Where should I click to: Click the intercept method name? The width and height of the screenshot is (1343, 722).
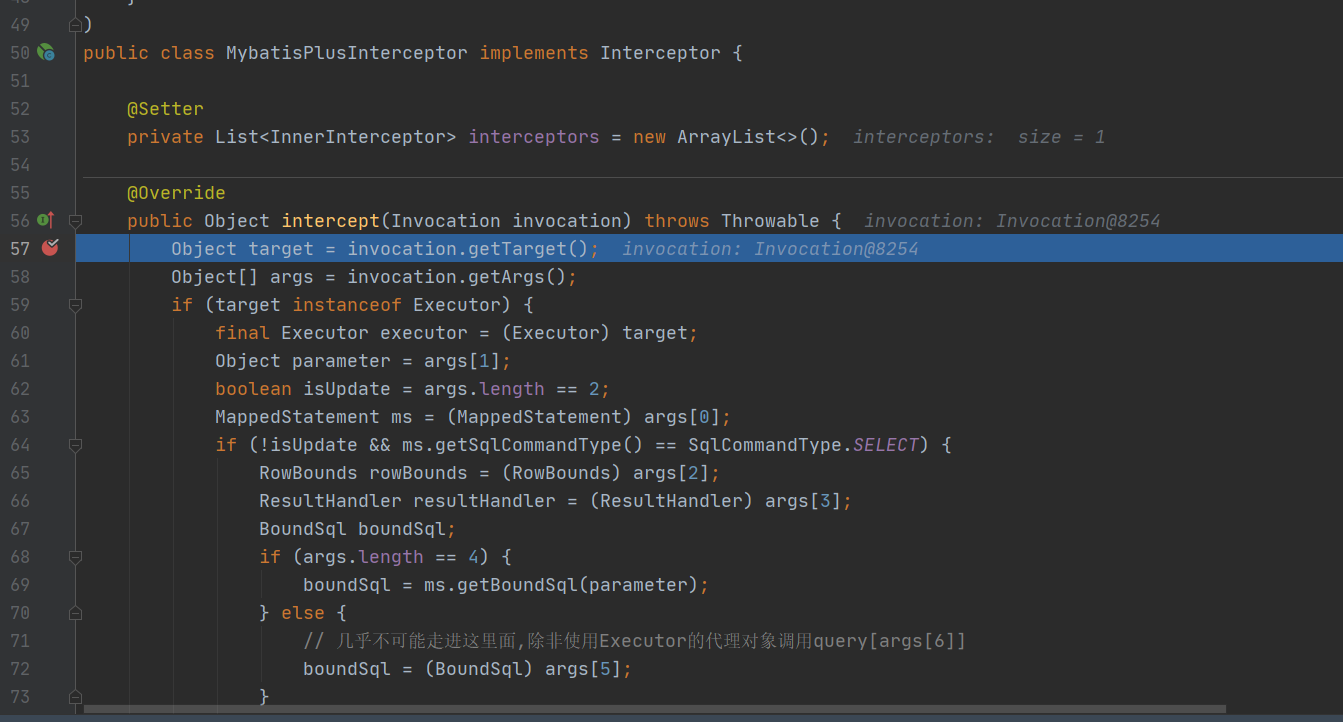330,221
